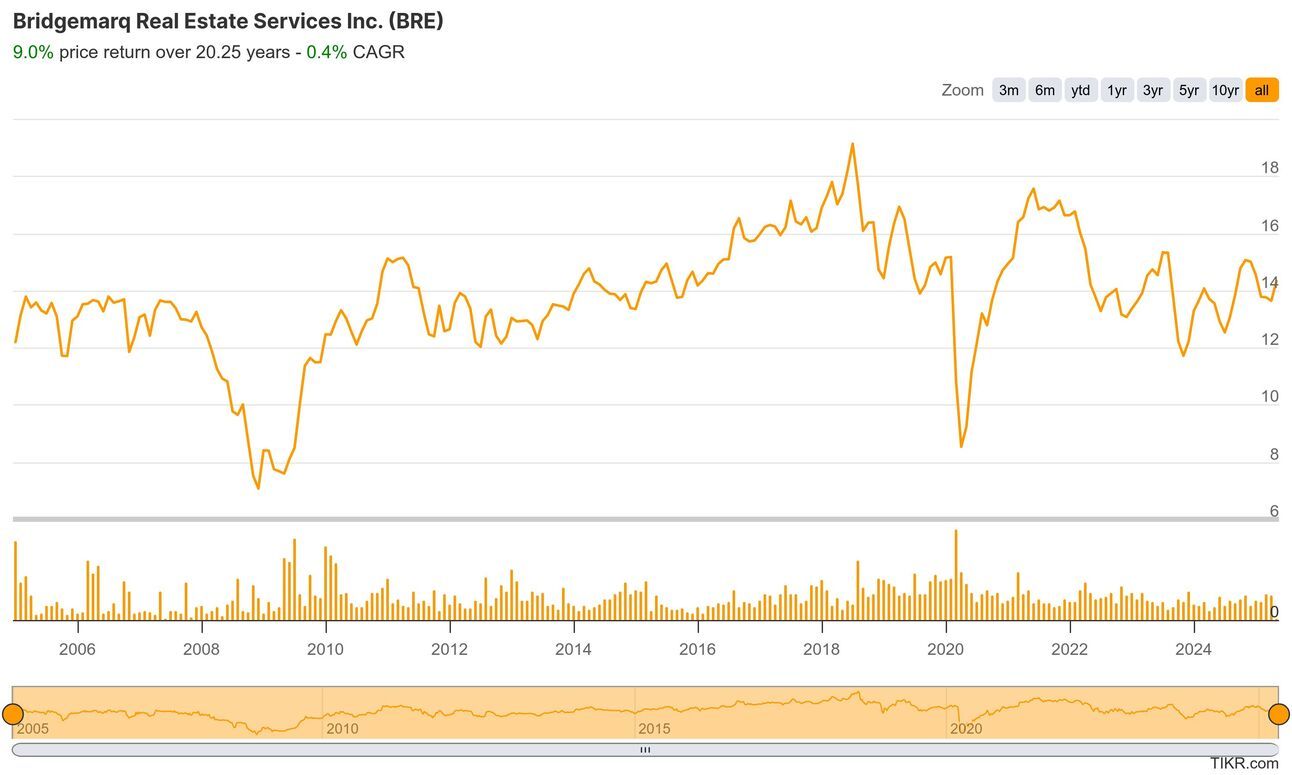This screenshot has width=1292, height=775.
Task: Click the 8 price axis label
Action: [1274, 455]
